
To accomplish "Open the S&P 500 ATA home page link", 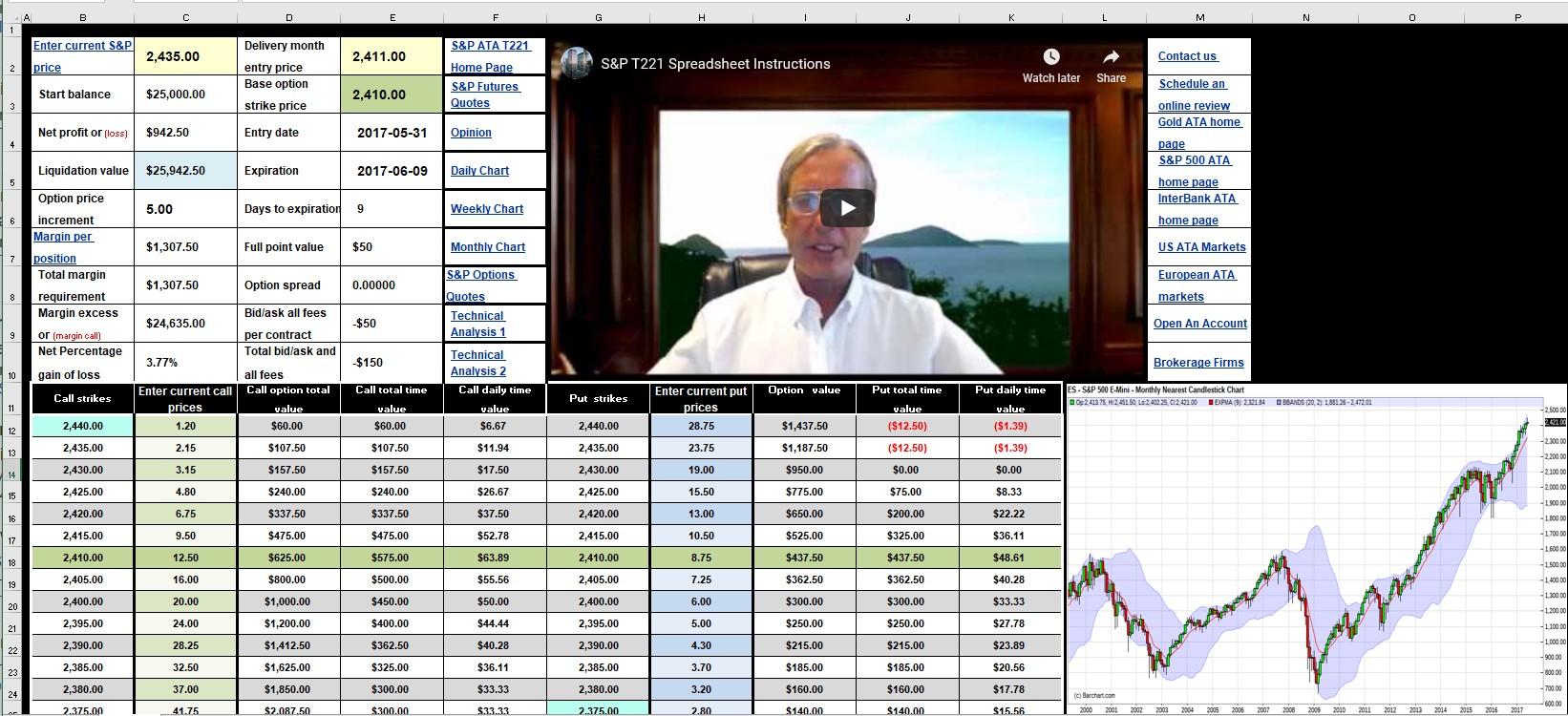I will tap(1195, 171).
